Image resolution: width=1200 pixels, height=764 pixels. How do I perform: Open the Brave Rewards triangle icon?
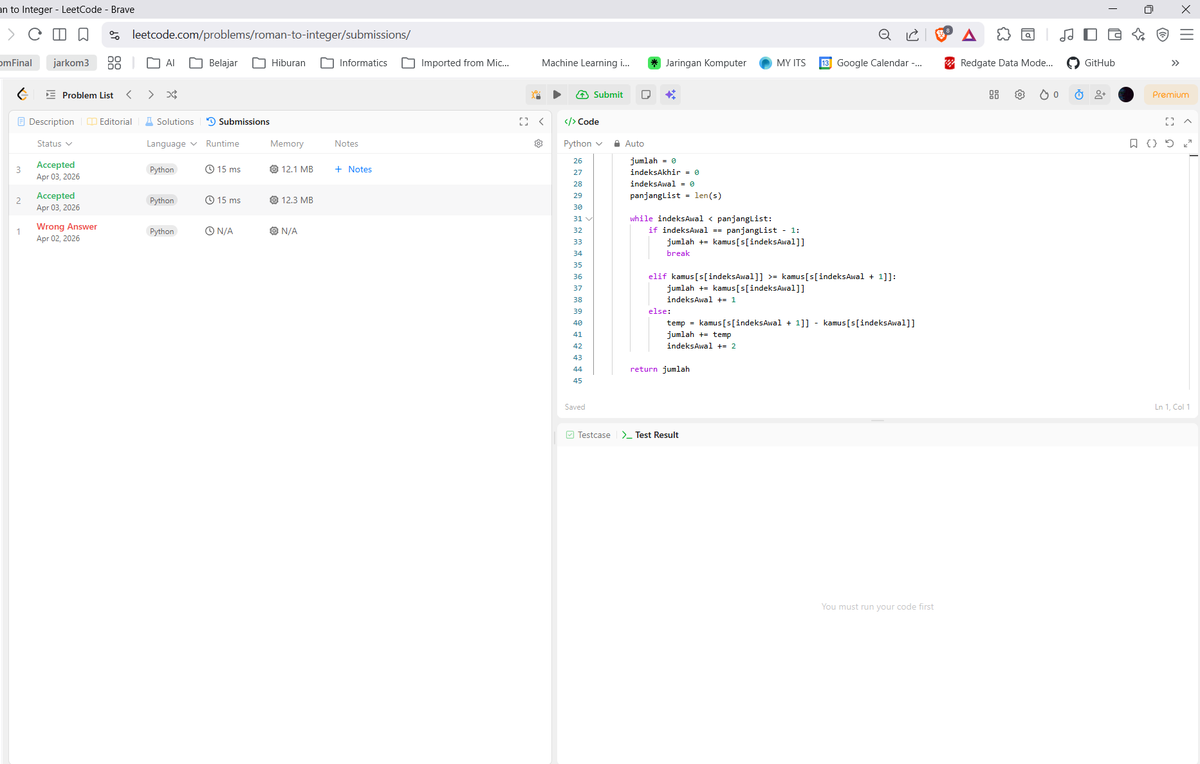(x=969, y=35)
